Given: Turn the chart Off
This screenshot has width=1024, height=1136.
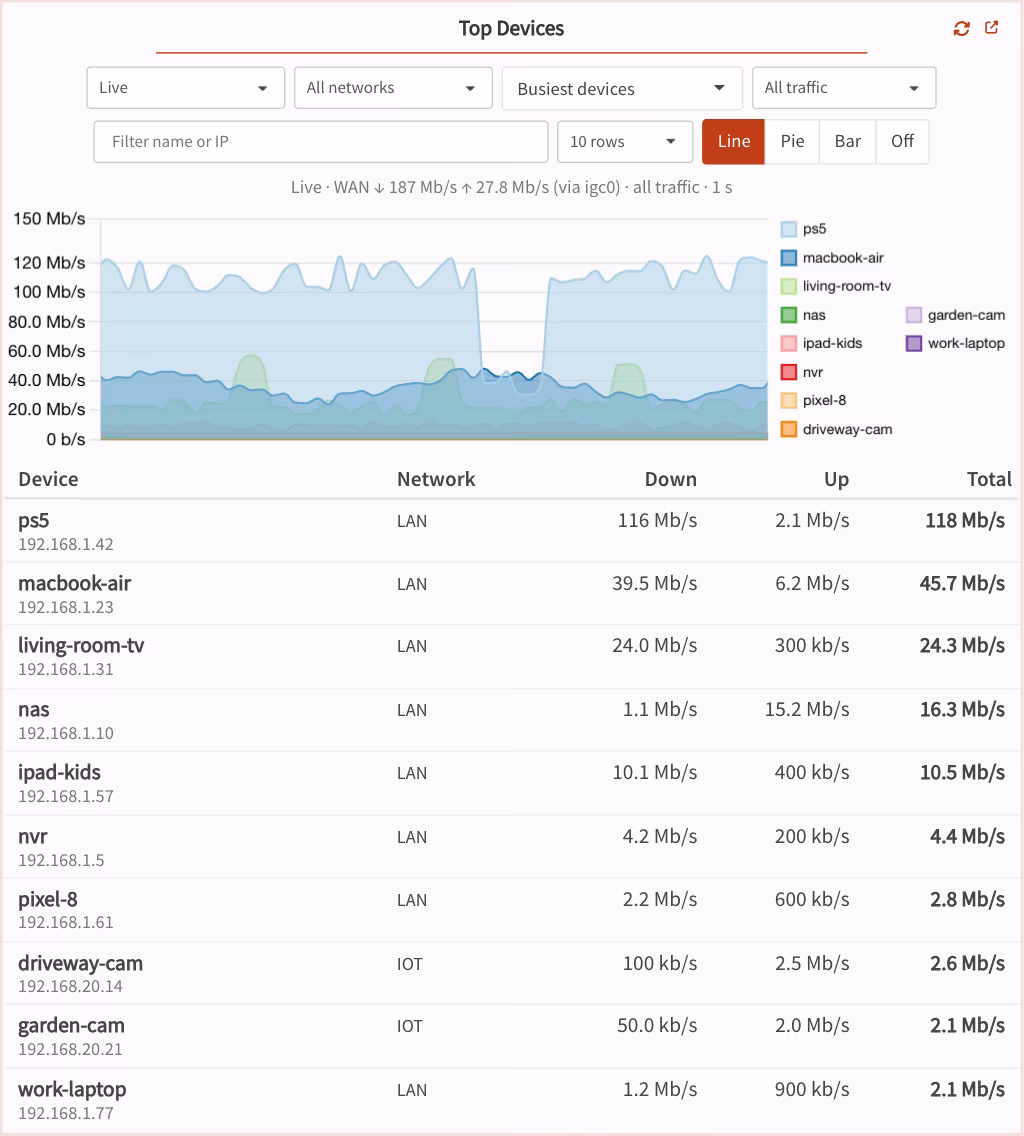Looking at the screenshot, I should click(902, 141).
